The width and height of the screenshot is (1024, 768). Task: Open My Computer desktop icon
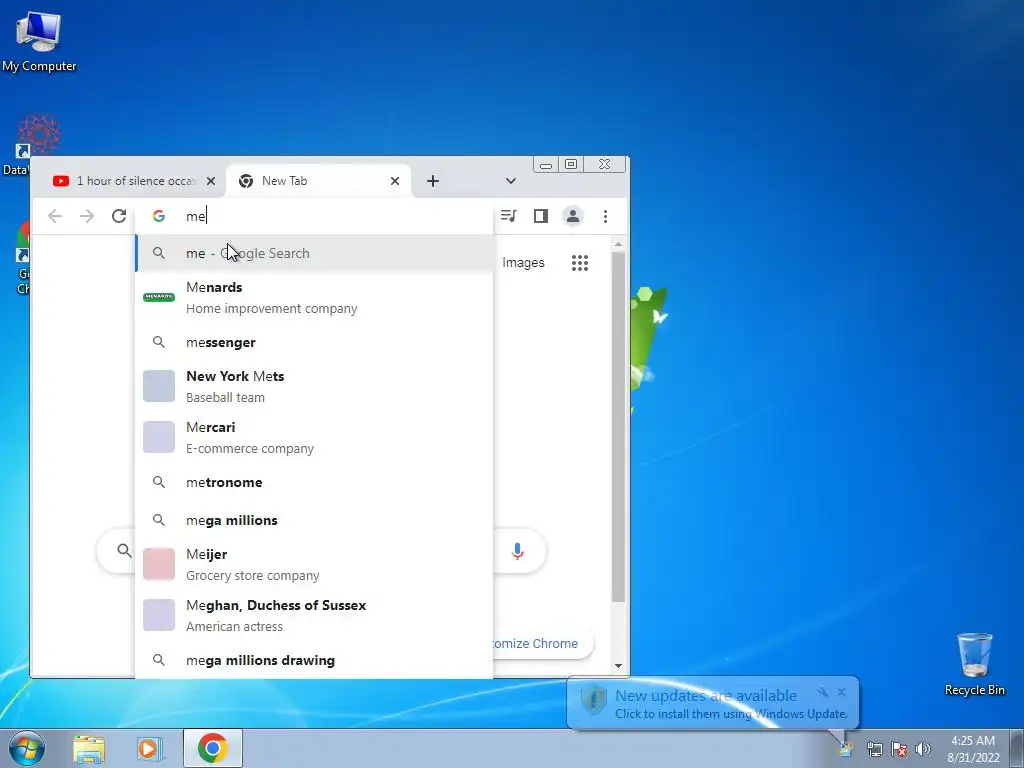(x=39, y=40)
